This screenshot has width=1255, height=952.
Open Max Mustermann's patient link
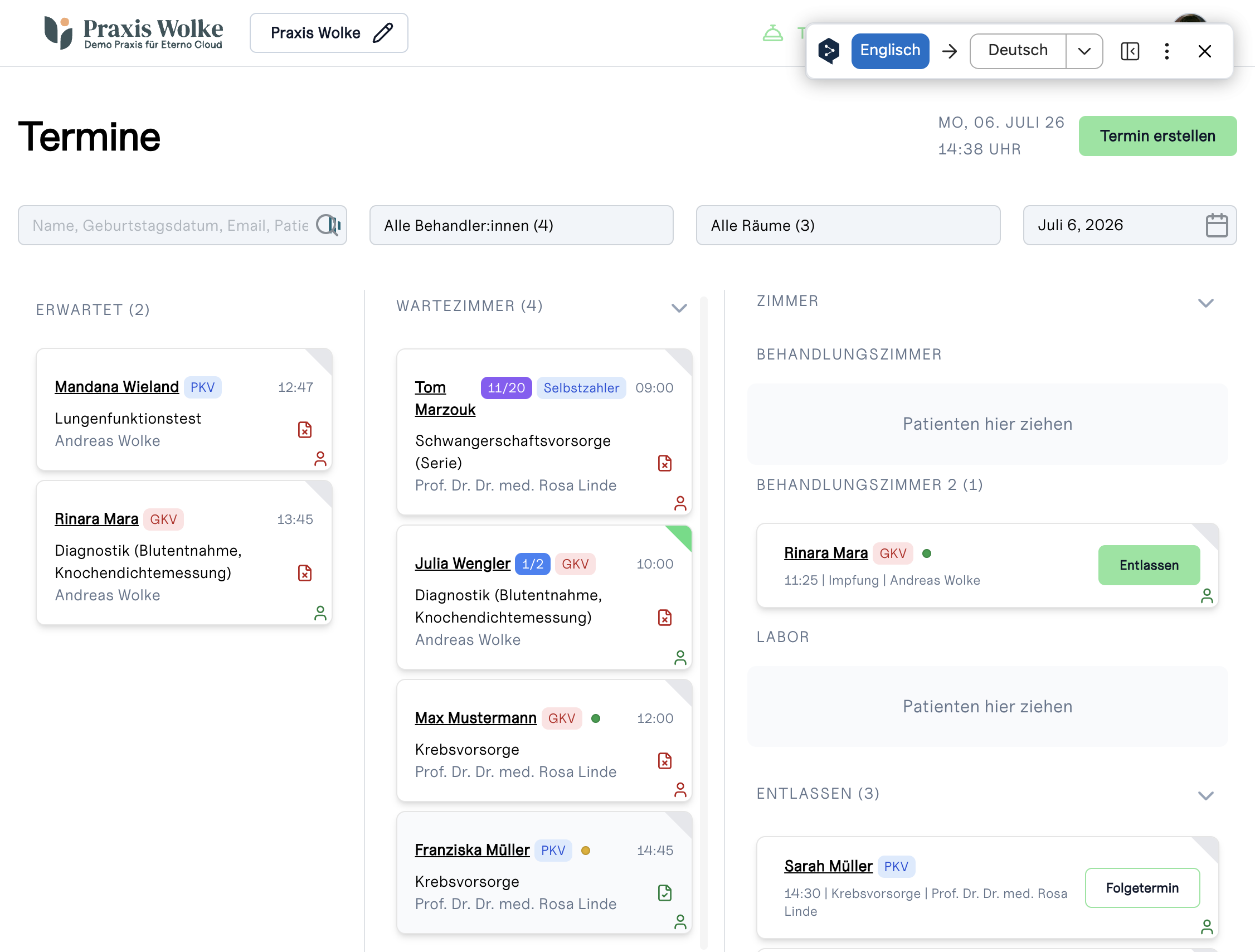click(475, 718)
